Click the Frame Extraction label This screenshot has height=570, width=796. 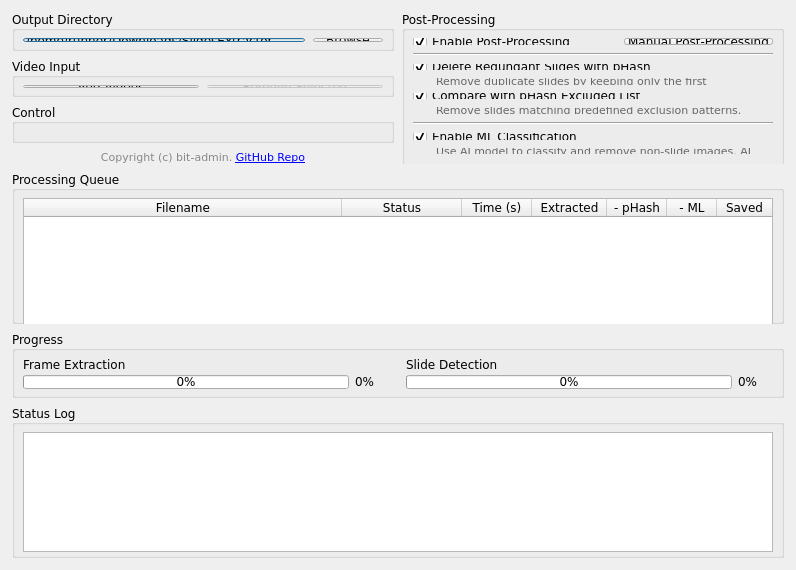74,364
